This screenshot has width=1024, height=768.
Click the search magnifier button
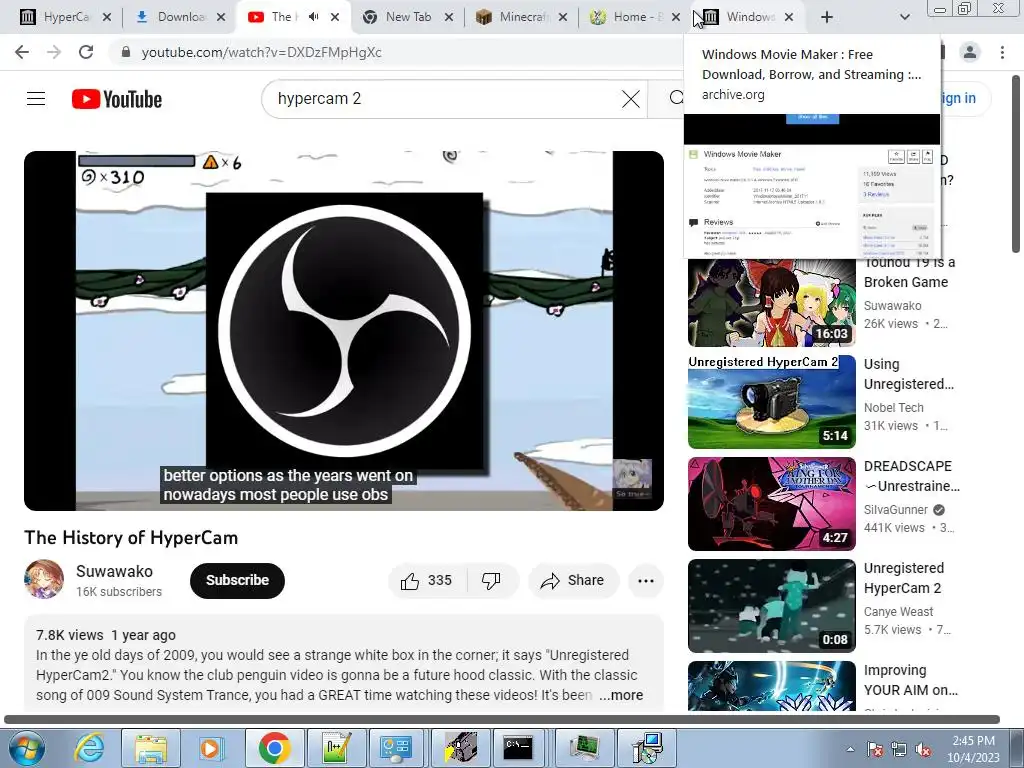tap(676, 99)
